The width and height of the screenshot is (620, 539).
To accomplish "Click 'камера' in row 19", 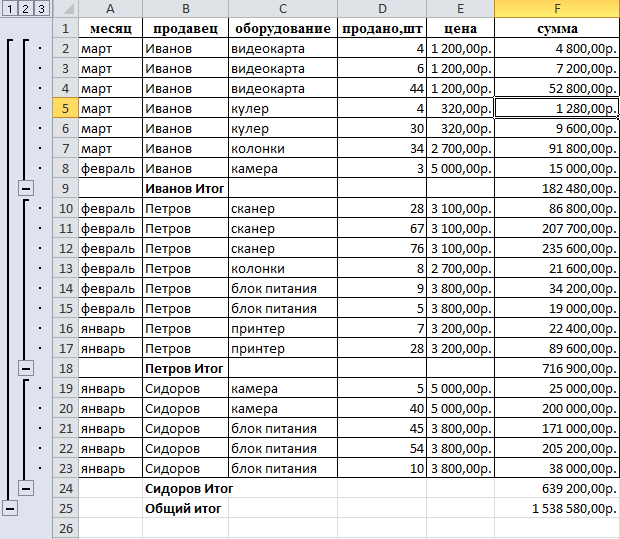I will click(283, 388).
